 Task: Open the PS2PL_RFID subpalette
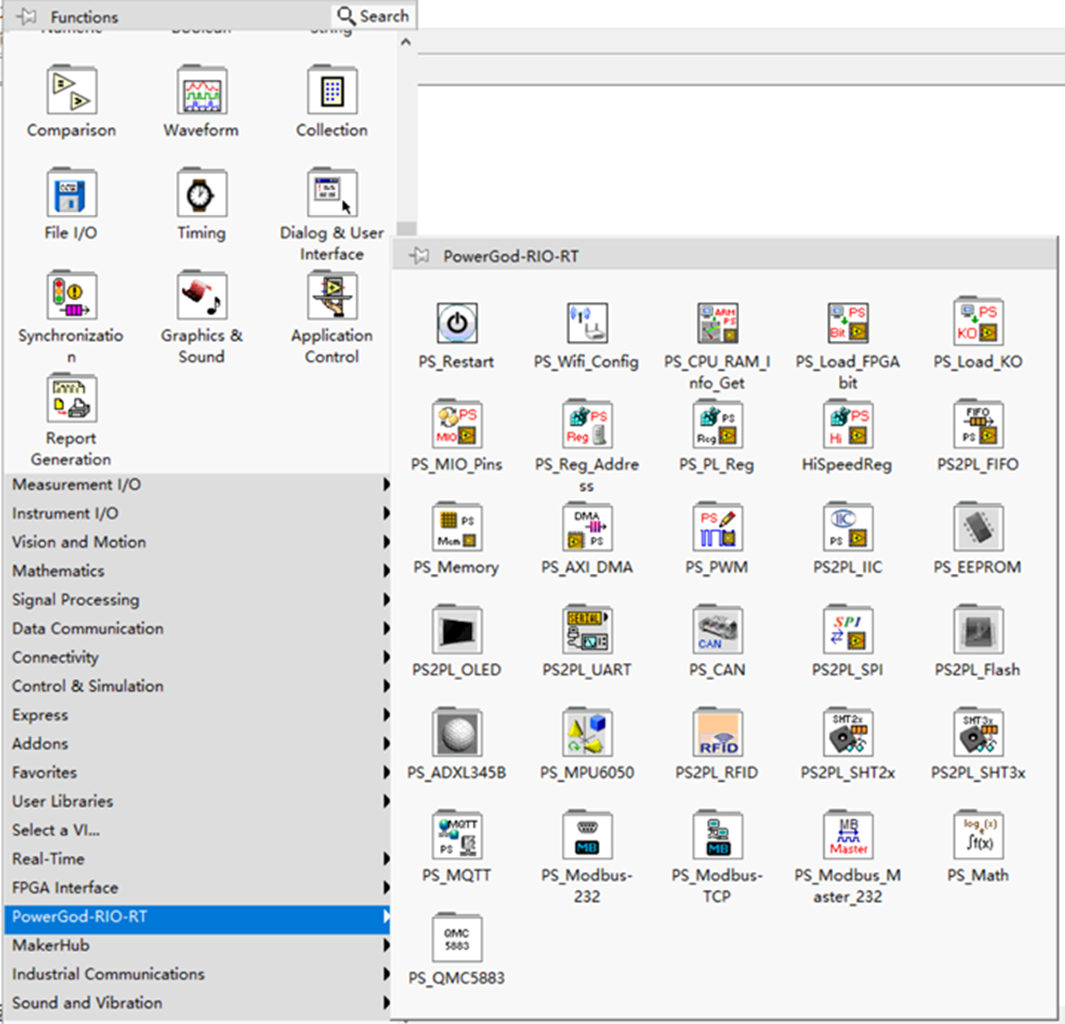717,731
